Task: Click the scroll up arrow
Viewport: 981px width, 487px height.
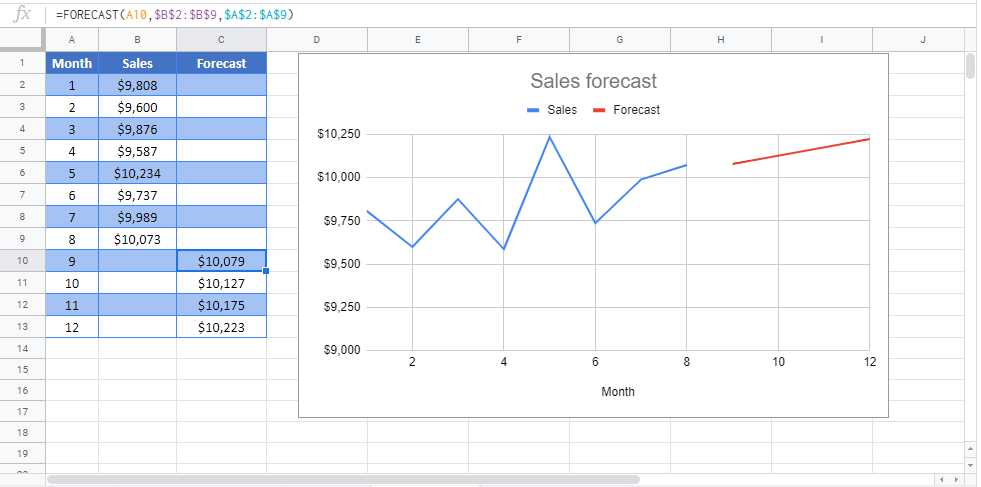Action: pyautogui.click(x=970, y=449)
